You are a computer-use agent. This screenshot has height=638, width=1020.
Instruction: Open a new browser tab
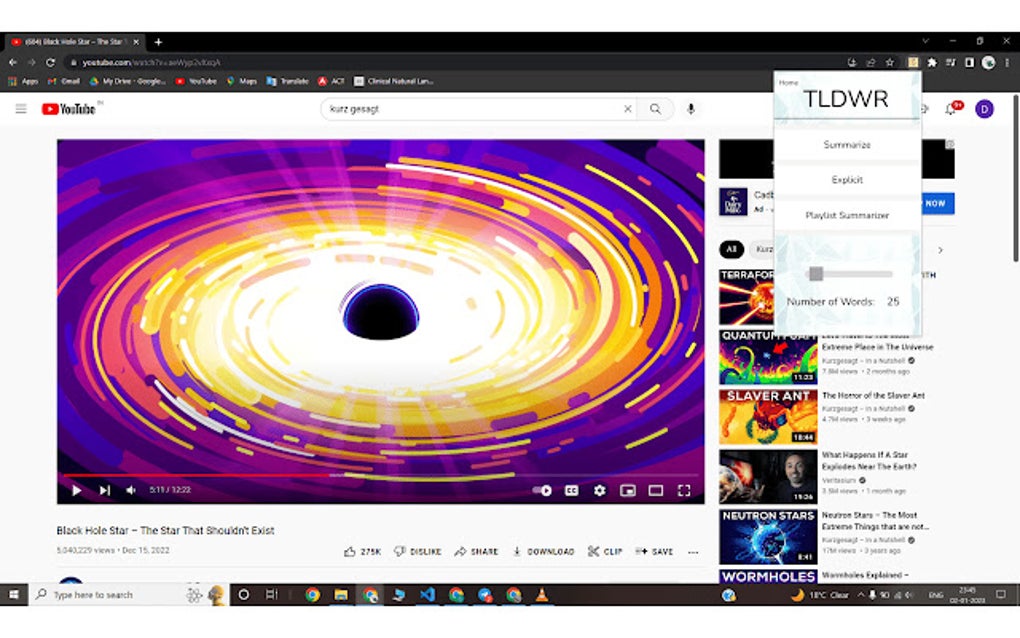pos(158,42)
